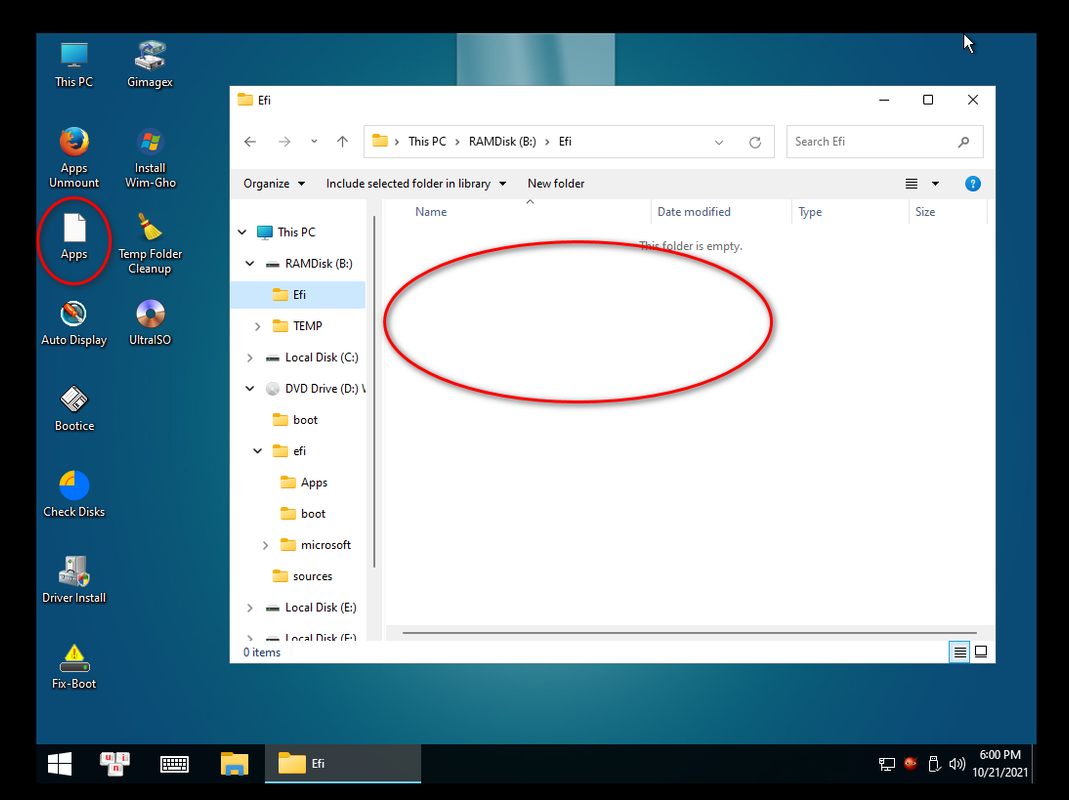Click the language input taskbar icon

coord(115,764)
